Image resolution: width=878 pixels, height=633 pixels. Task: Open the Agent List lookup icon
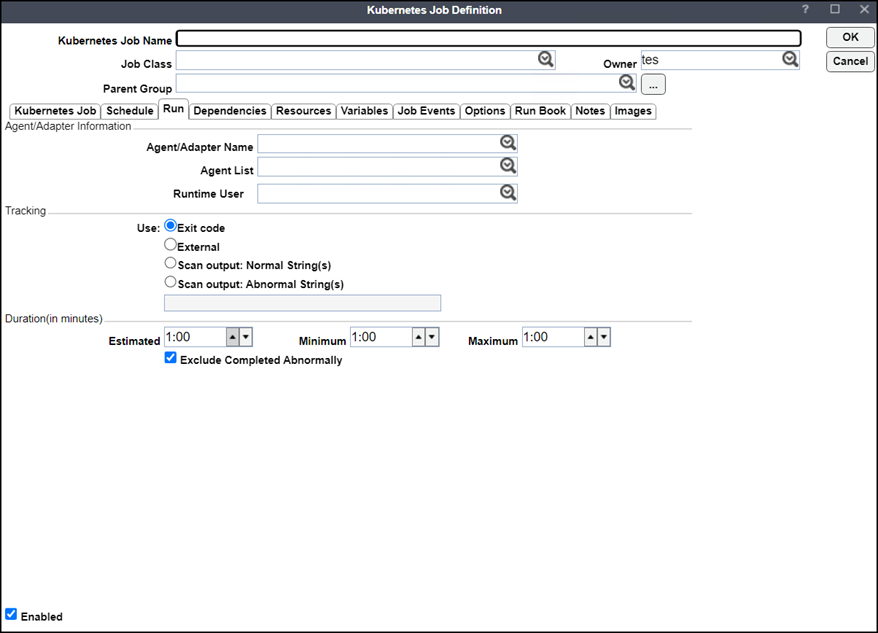click(x=508, y=165)
